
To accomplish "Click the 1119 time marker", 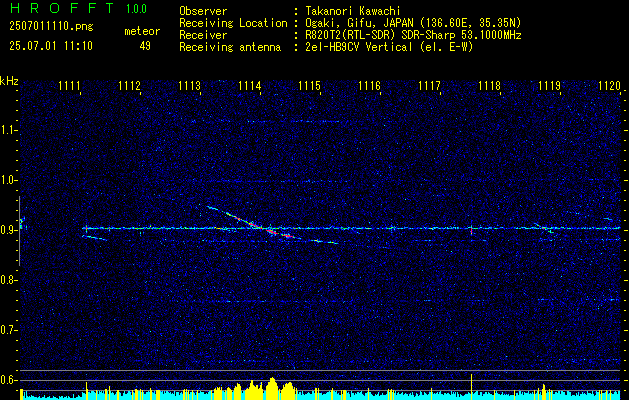I will pos(550,86).
